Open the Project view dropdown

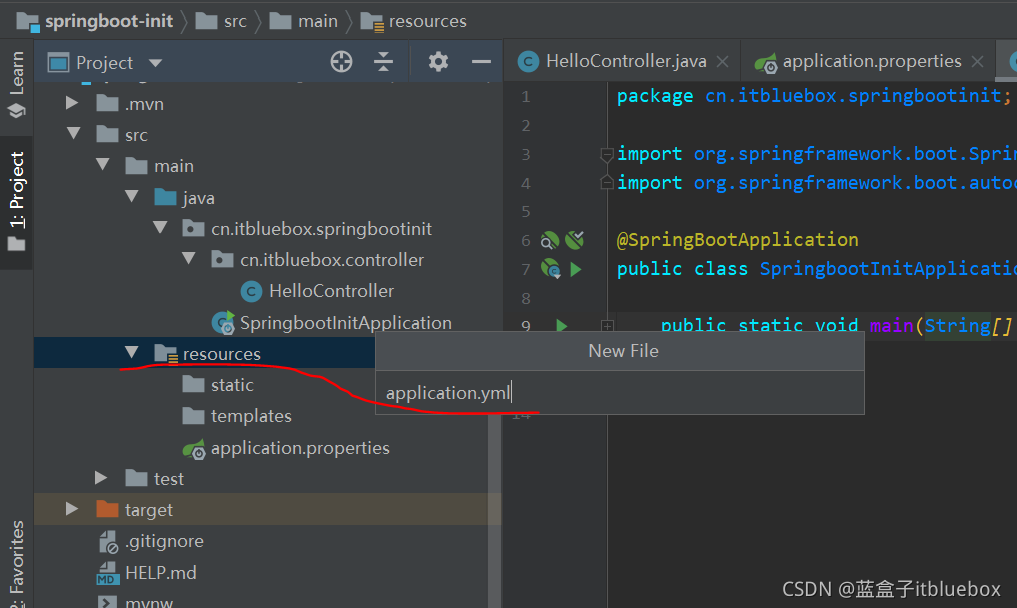pos(155,63)
